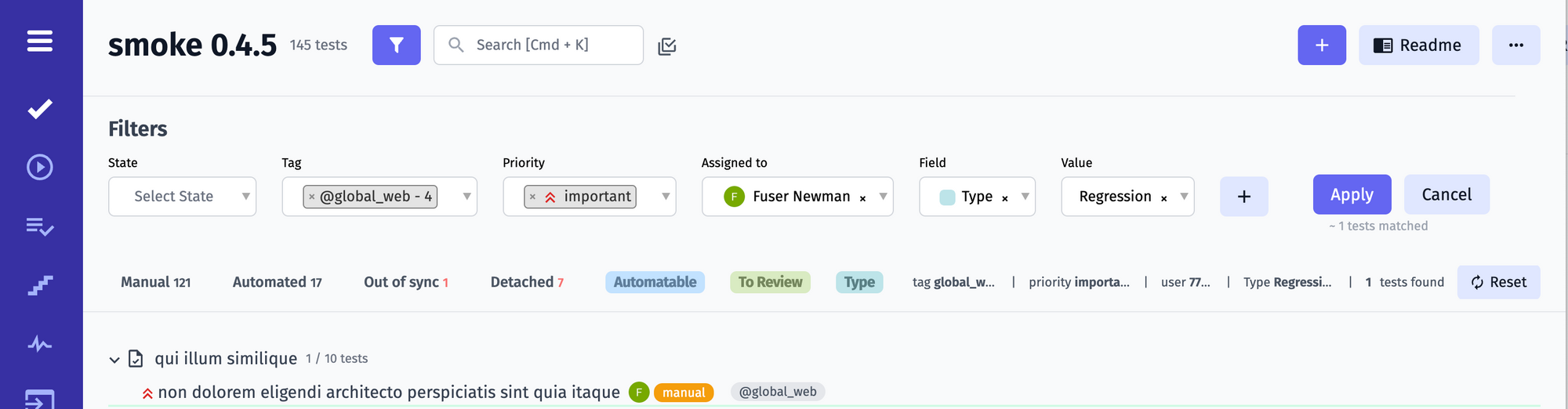Image resolution: width=1568 pixels, height=409 pixels.
Task: Click the magnifier icon in search box
Action: coord(456,45)
